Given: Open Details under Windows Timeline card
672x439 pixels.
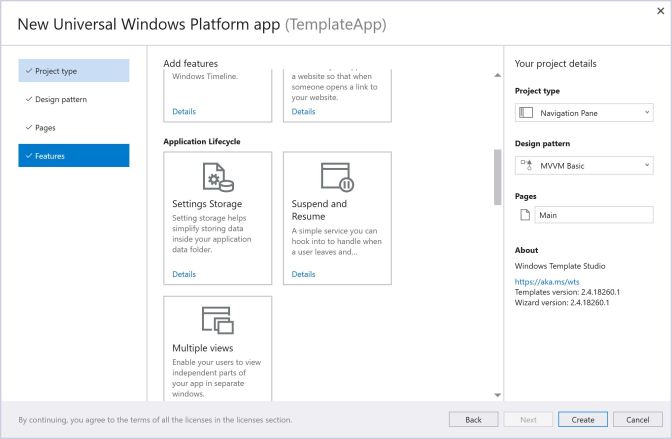Looking at the screenshot, I should 184,111.
